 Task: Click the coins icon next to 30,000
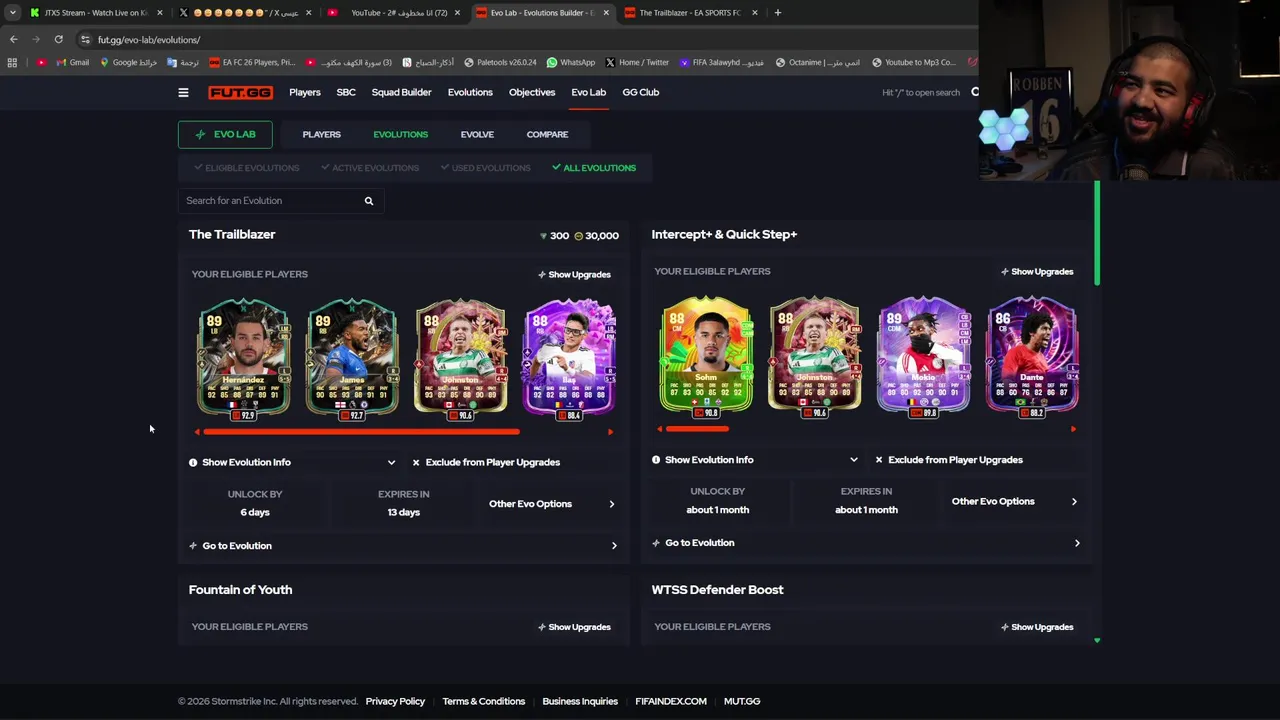[578, 236]
